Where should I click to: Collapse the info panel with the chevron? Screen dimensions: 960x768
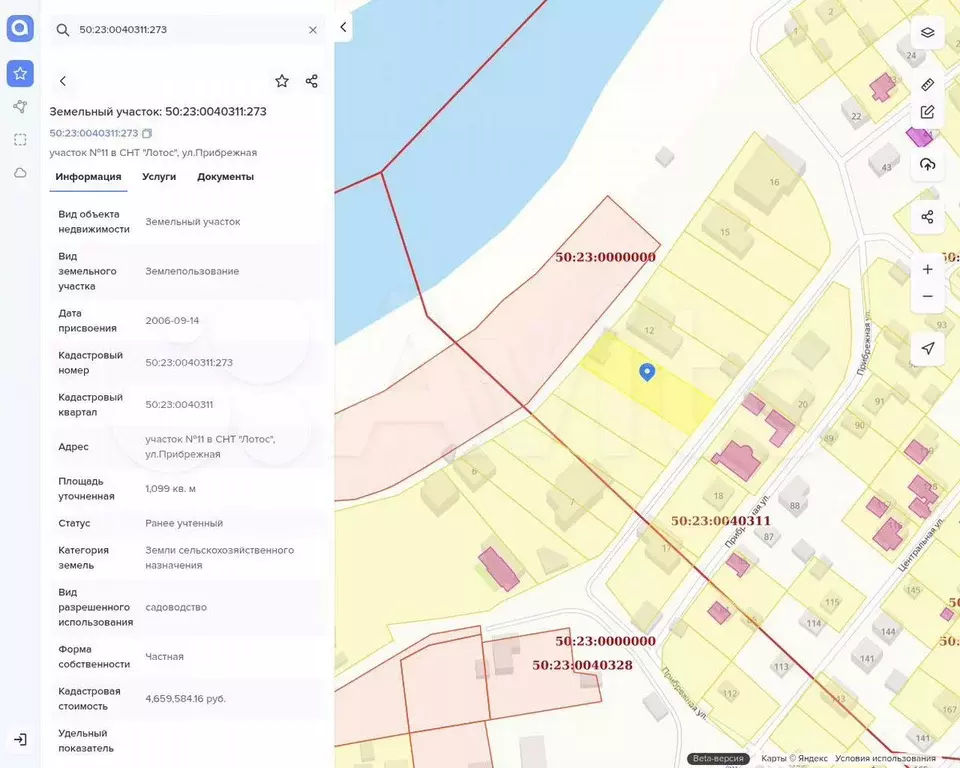click(343, 27)
